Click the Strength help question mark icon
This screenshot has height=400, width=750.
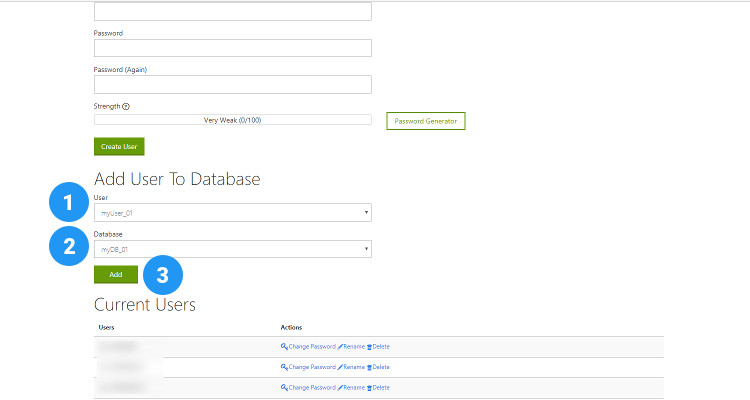126,107
